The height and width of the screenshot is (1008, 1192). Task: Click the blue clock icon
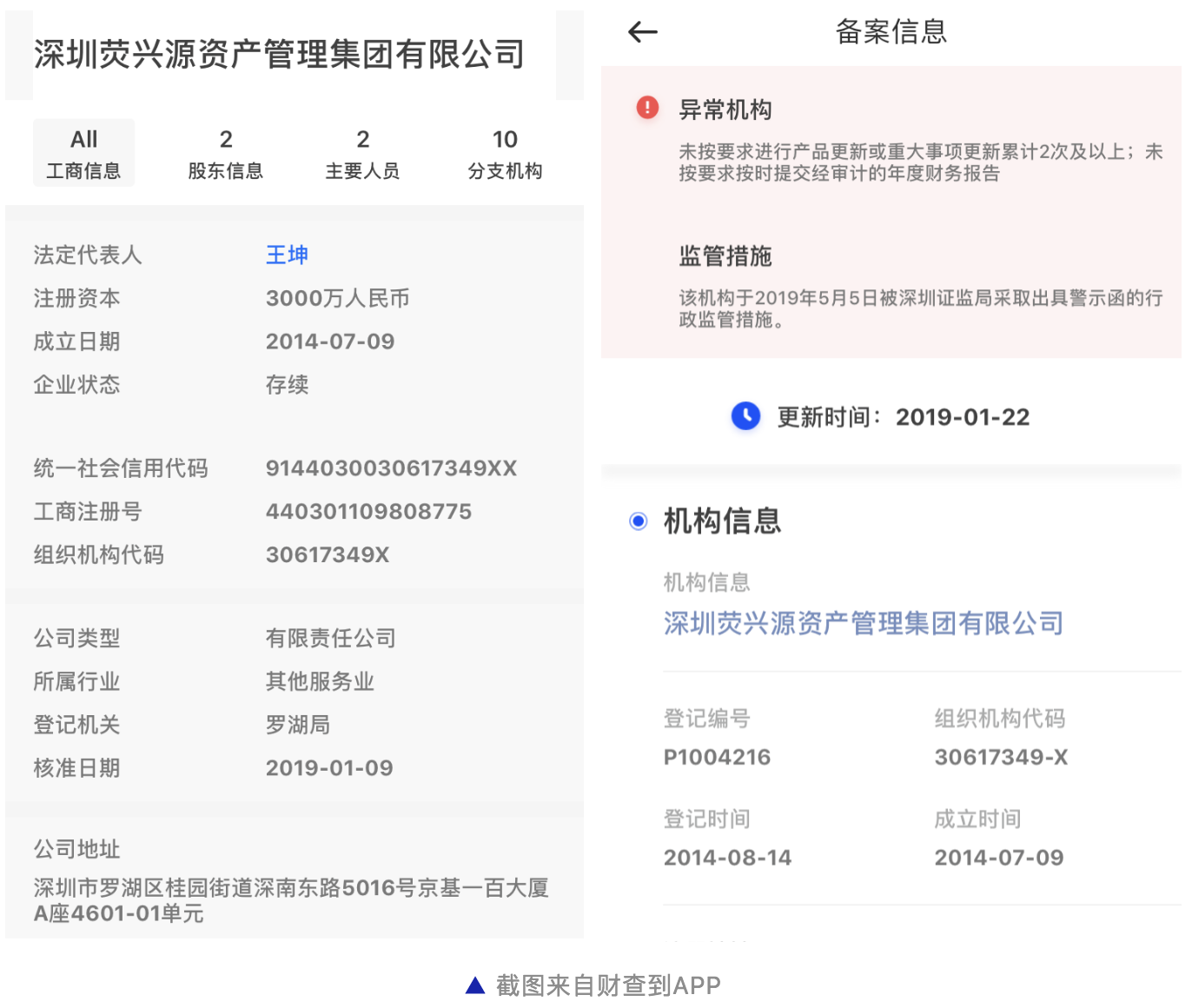(x=745, y=416)
